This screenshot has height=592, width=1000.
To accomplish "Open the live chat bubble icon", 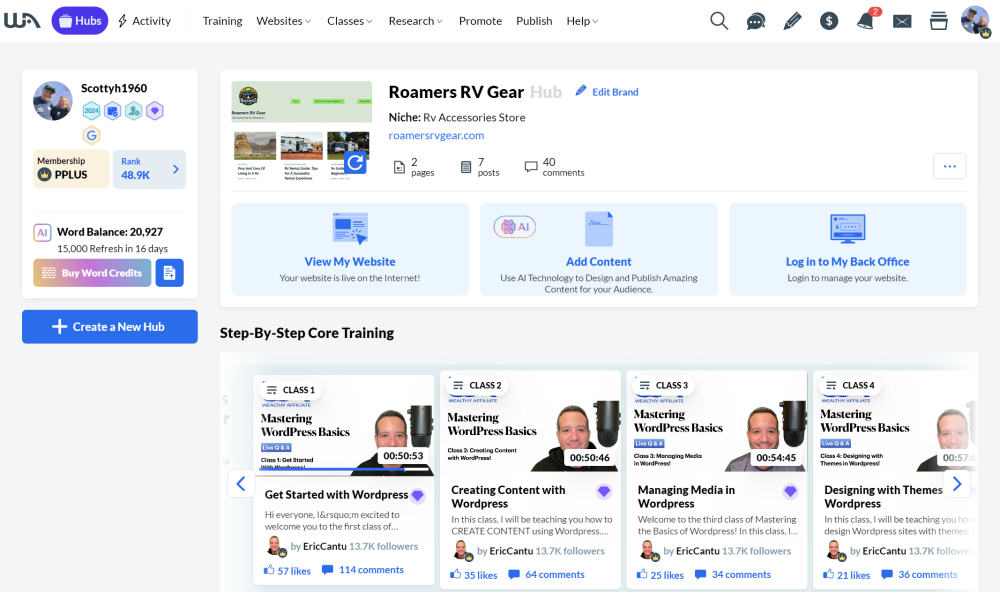I will (x=756, y=22).
